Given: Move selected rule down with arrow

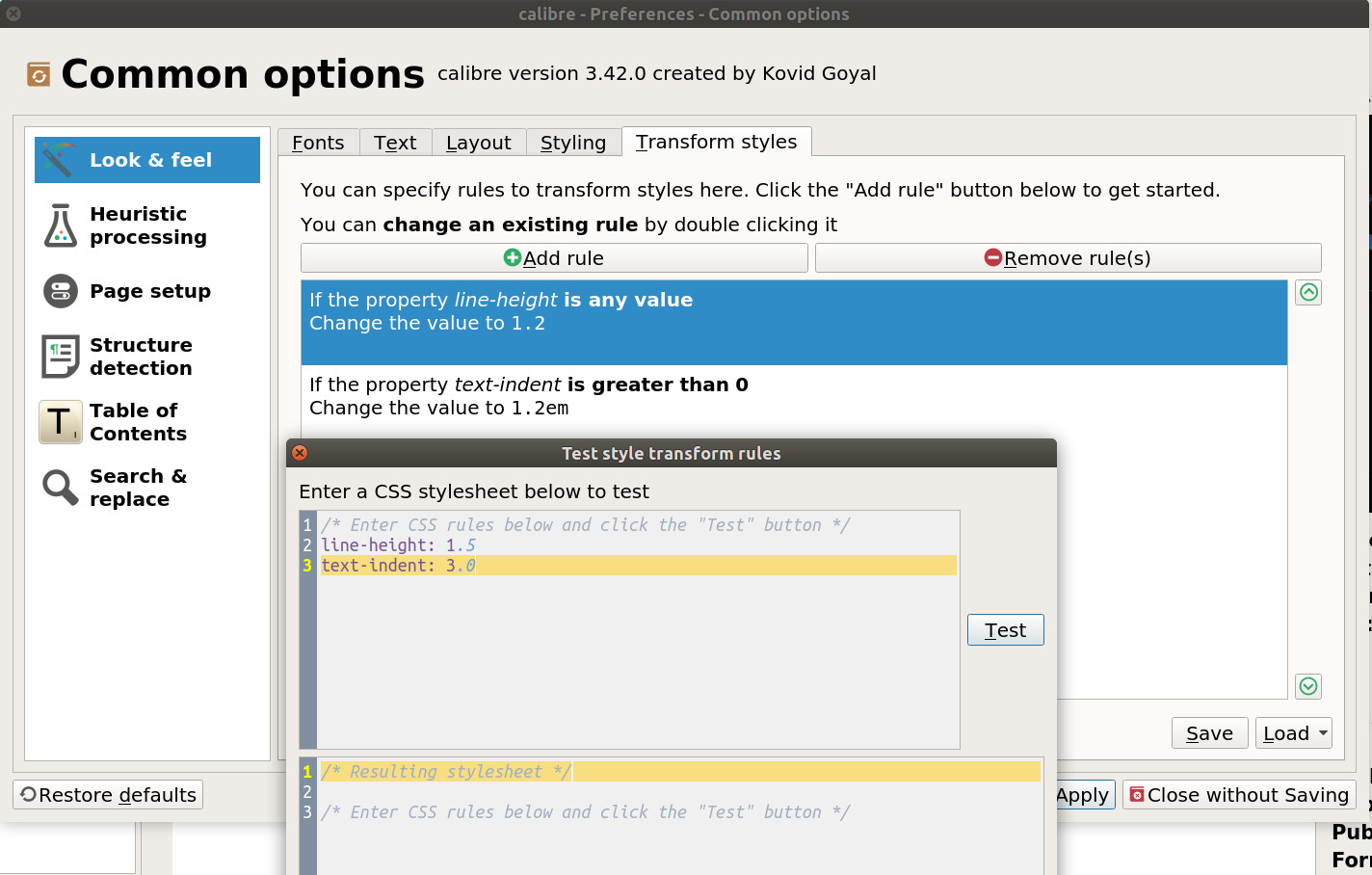Looking at the screenshot, I should (1308, 686).
